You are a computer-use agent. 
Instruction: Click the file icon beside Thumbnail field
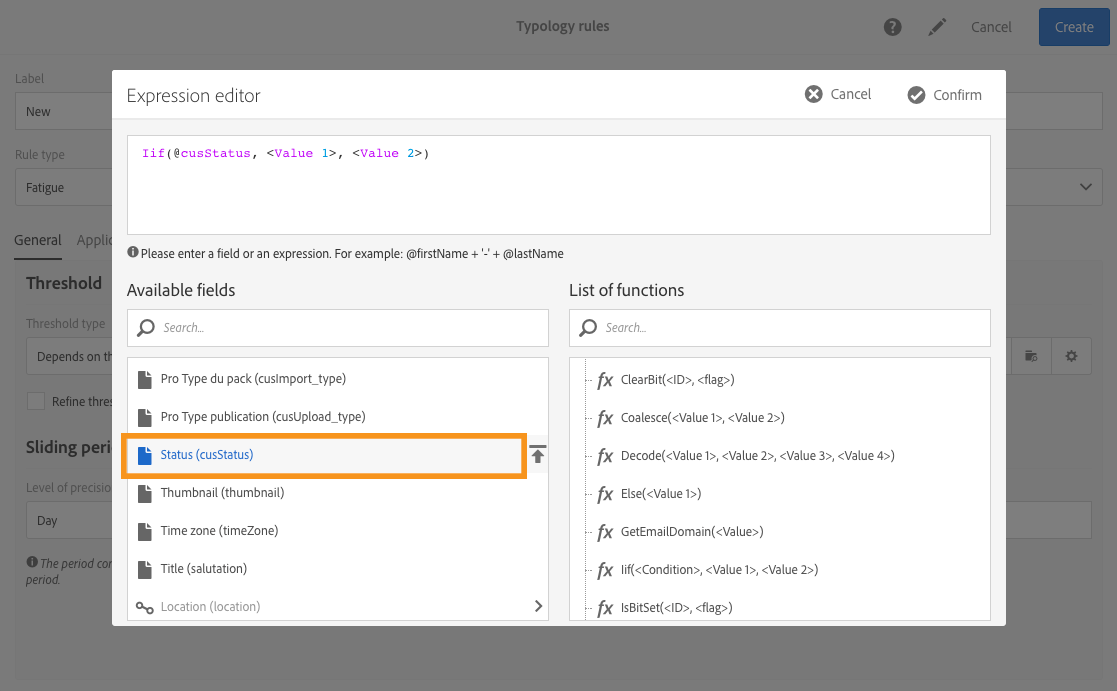145,493
